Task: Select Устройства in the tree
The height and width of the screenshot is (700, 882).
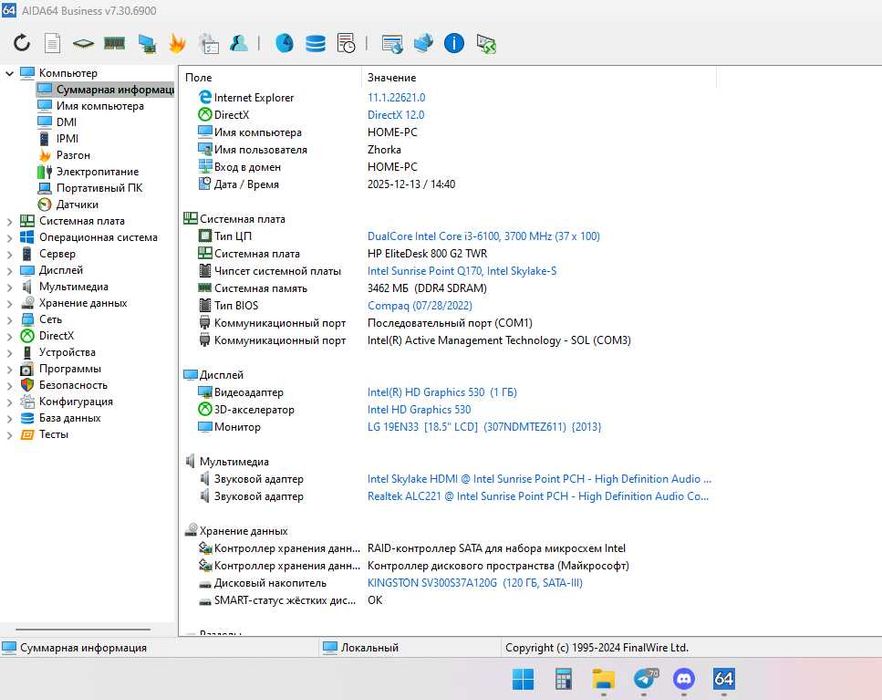Action: (x=67, y=352)
